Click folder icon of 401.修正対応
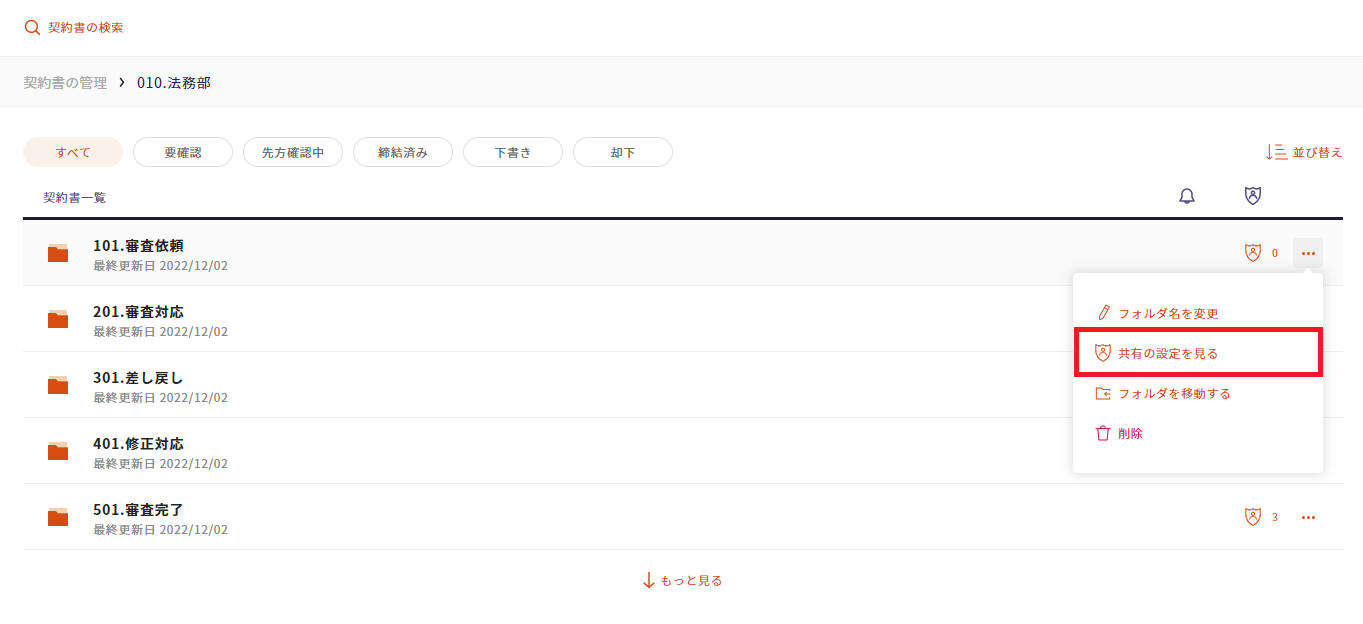This screenshot has width=1363, height=624. pyautogui.click(x=58, y=451)
